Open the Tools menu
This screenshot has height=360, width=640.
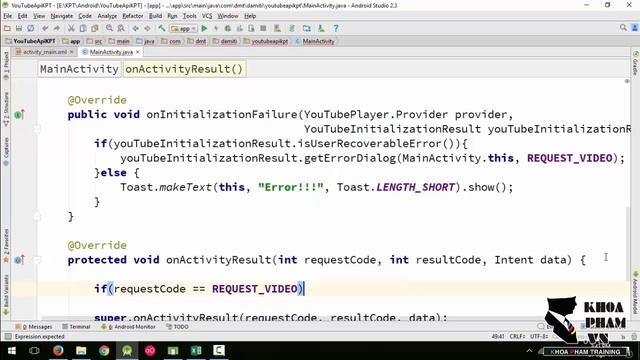click(x=189, y=16)
